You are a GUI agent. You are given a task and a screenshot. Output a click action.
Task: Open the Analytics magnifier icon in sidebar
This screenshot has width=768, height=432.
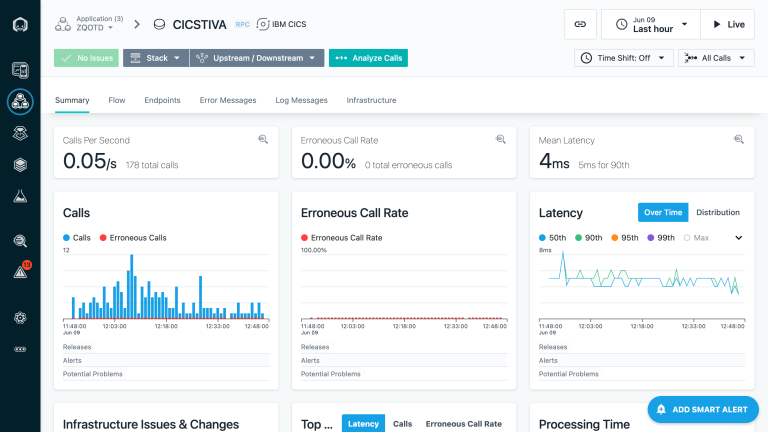click(x=20, y=240)
